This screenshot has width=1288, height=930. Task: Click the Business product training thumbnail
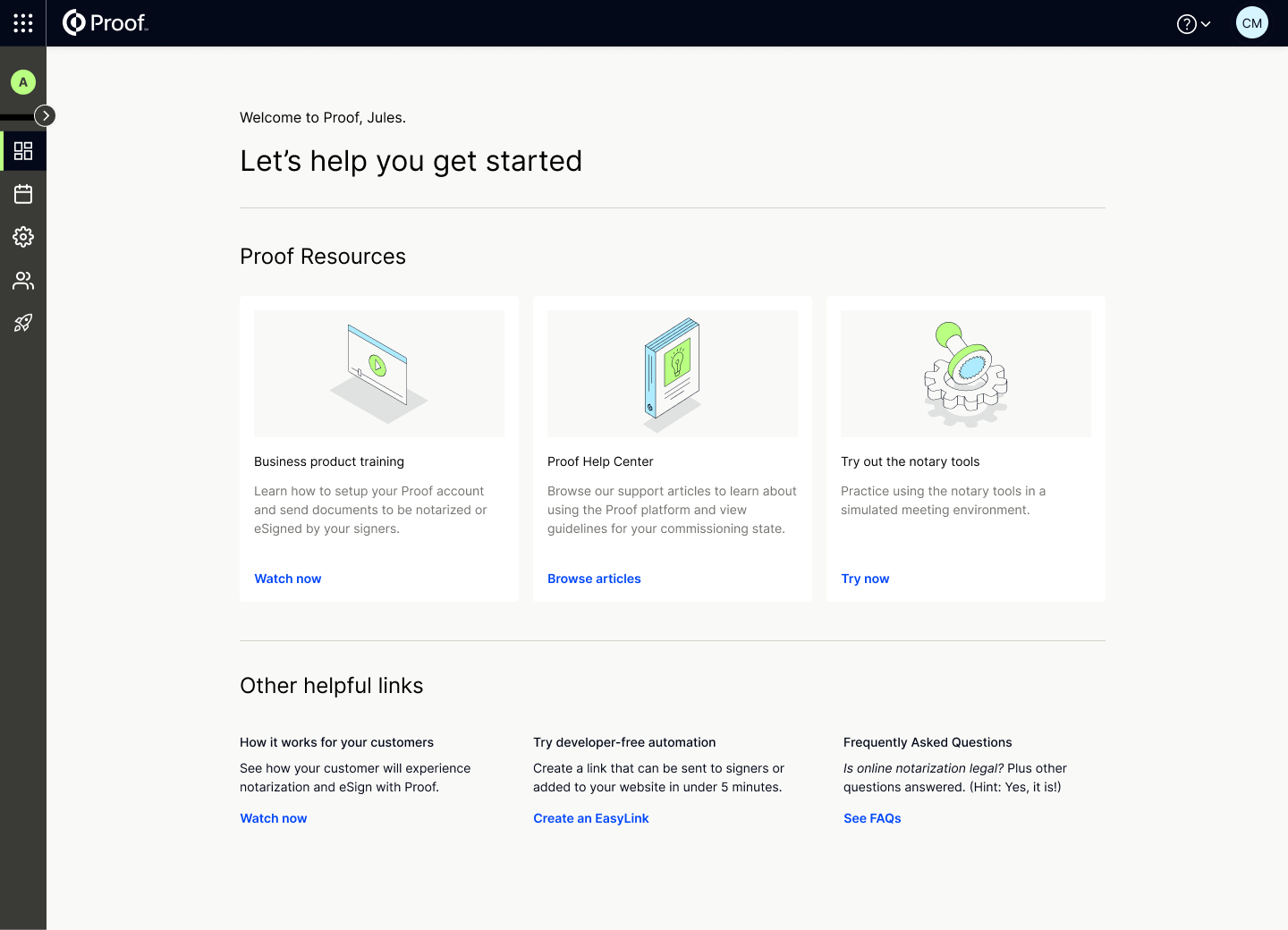pos(379,374)
